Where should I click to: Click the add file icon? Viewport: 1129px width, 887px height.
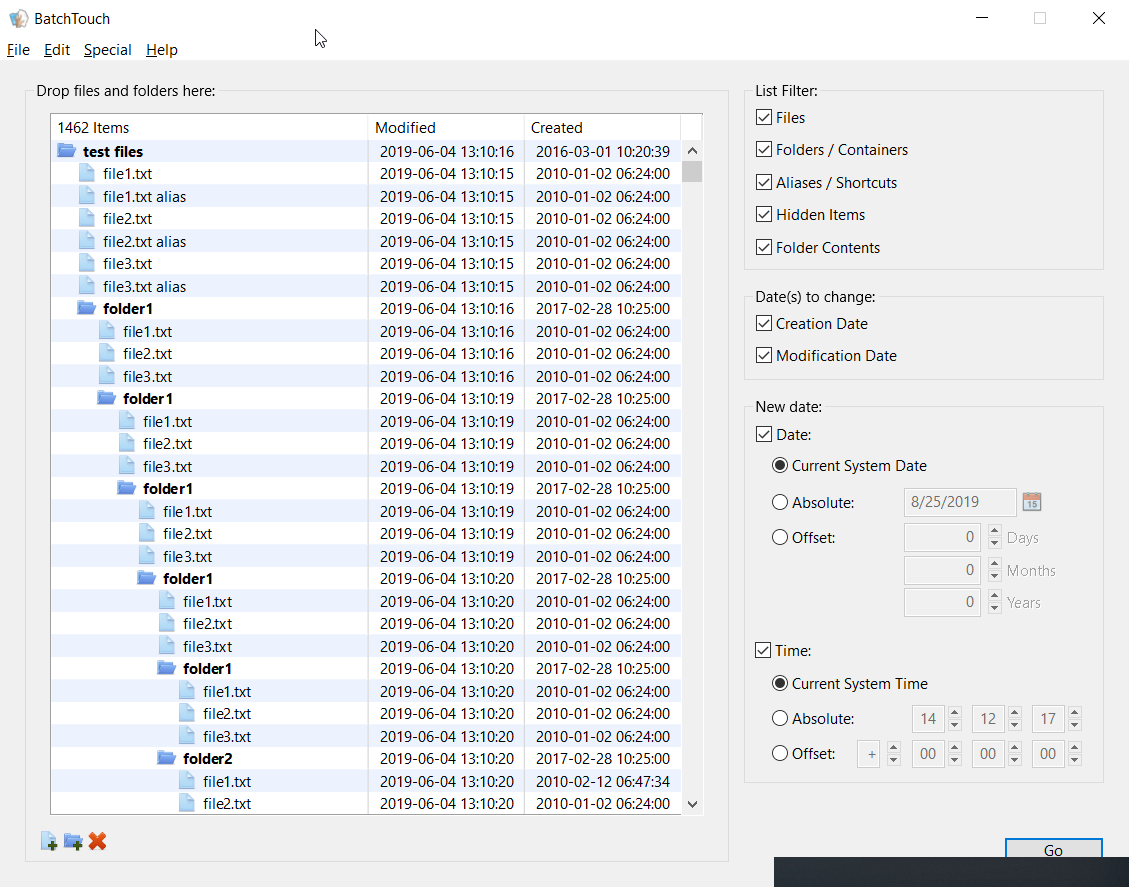[x=49, y=842]
